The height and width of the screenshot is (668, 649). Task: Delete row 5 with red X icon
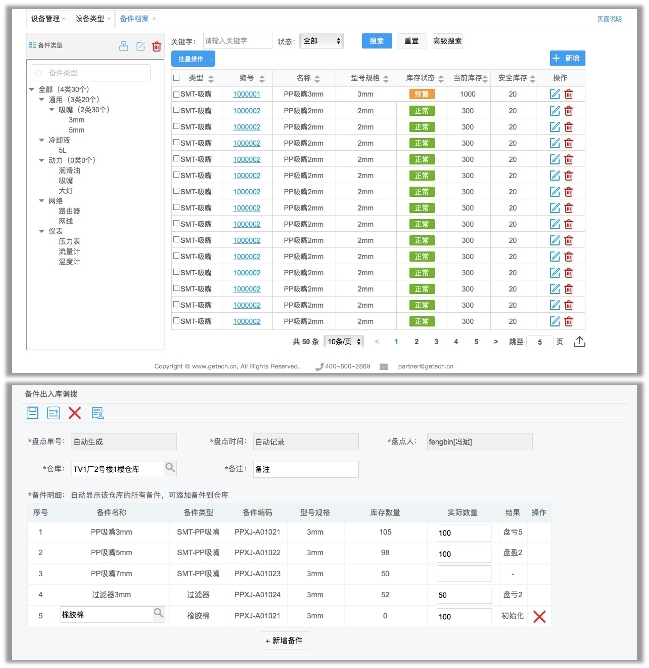pos(539,616)
